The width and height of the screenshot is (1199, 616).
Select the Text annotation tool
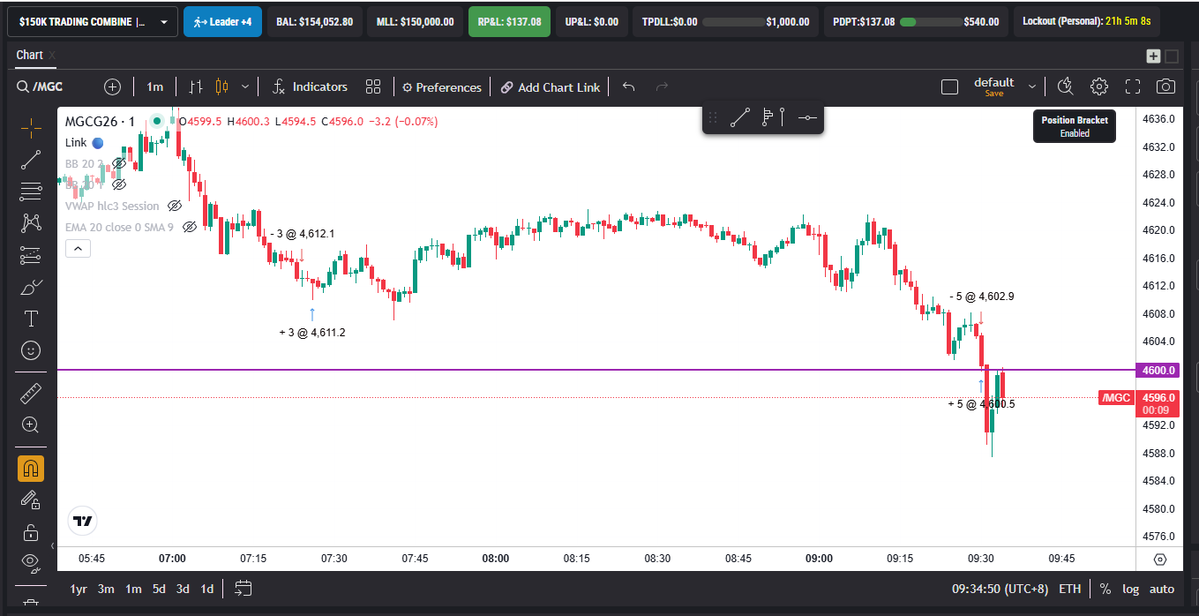(31, 319)
